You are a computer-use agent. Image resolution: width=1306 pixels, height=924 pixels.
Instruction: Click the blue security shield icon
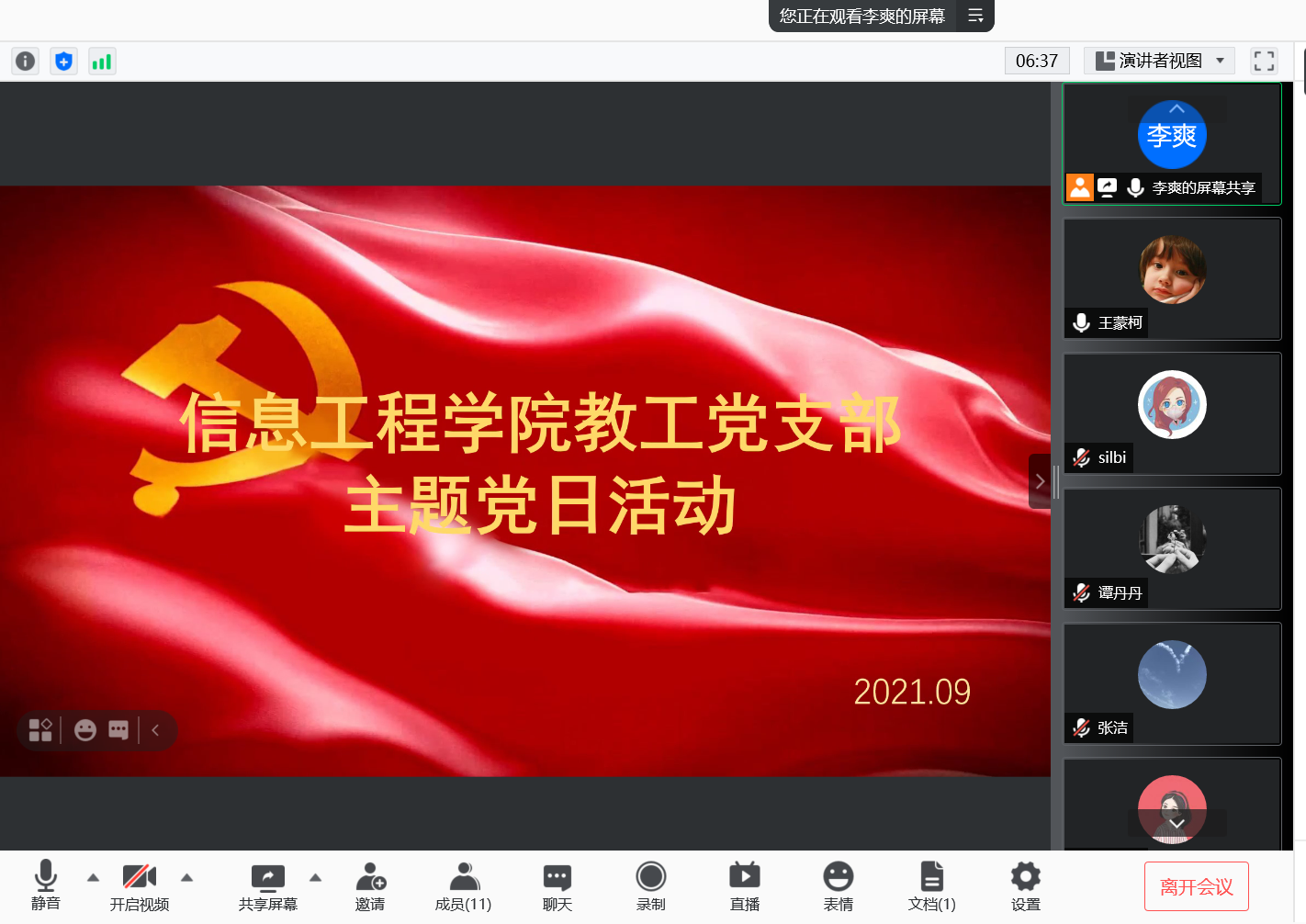pos(63,62)
